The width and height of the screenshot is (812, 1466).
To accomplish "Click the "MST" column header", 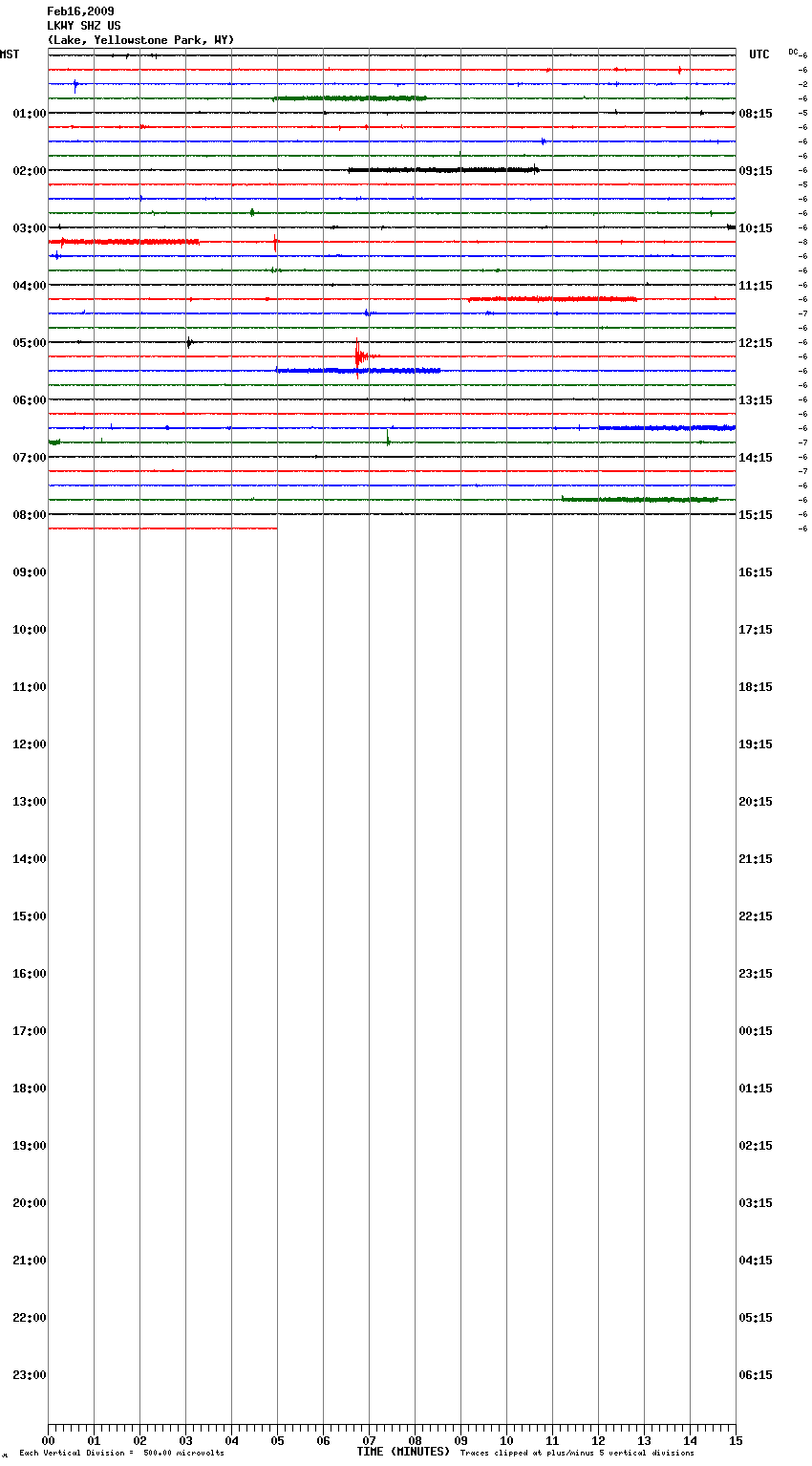I will click(10, 54).
